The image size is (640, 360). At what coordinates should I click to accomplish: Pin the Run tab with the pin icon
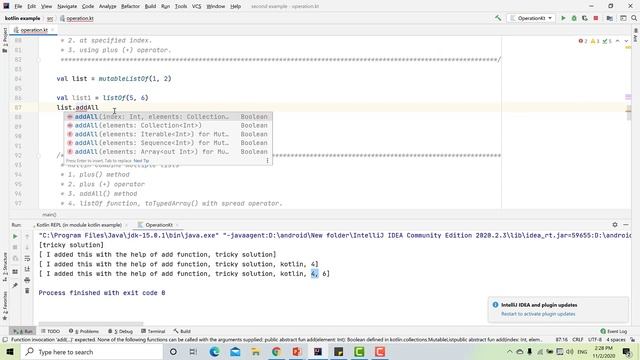(x=15, y=285)
